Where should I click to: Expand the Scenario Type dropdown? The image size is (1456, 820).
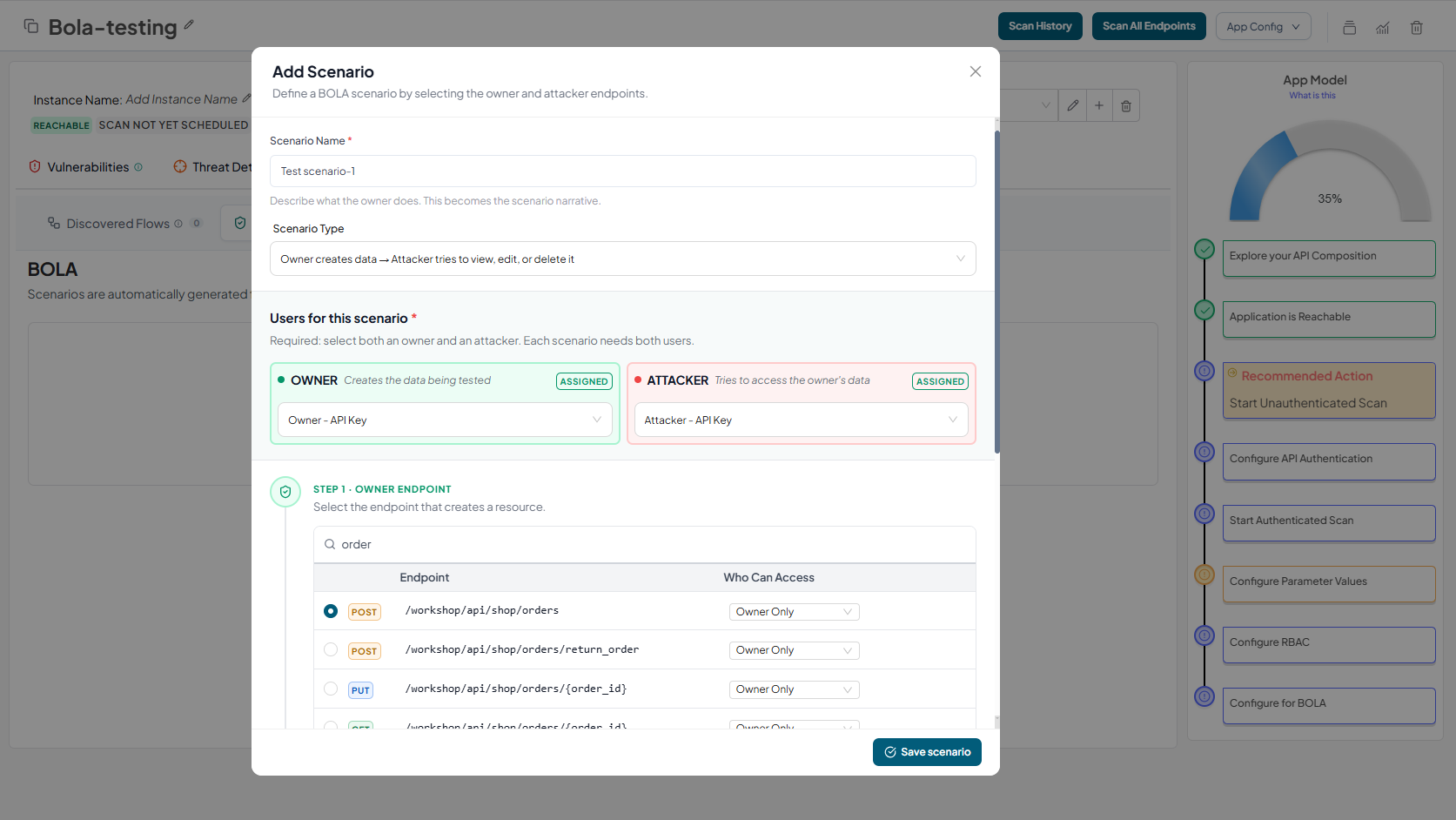622,259
